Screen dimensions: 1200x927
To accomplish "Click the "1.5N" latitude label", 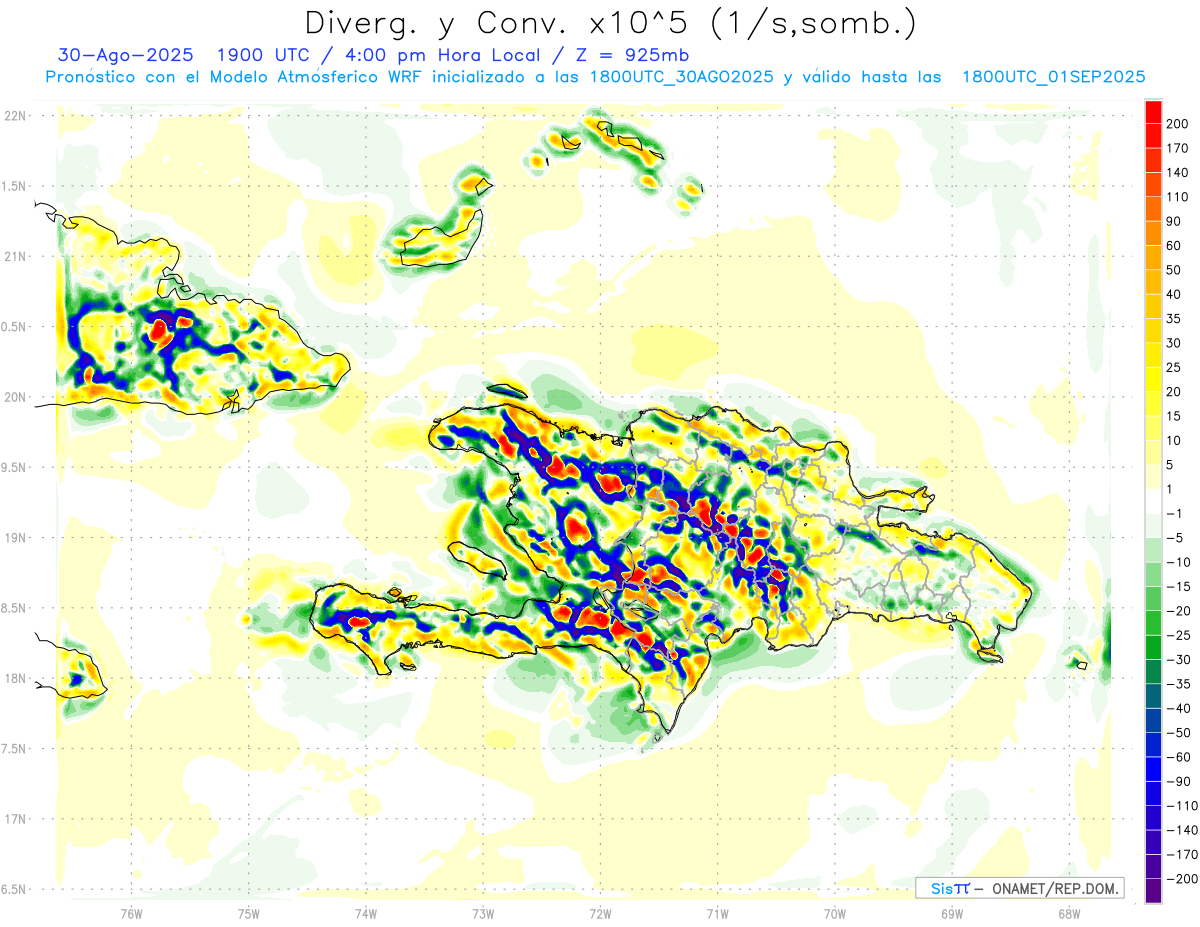I will click(15, 186).
